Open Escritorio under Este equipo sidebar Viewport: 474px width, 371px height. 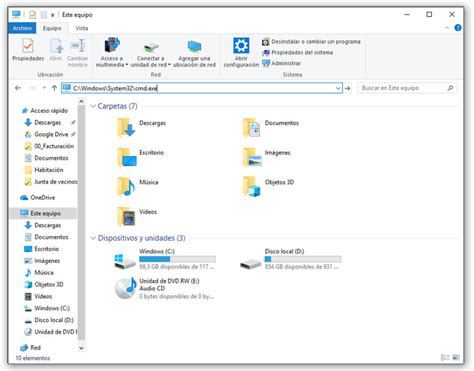pyautogui.click(x=42, y=249)
